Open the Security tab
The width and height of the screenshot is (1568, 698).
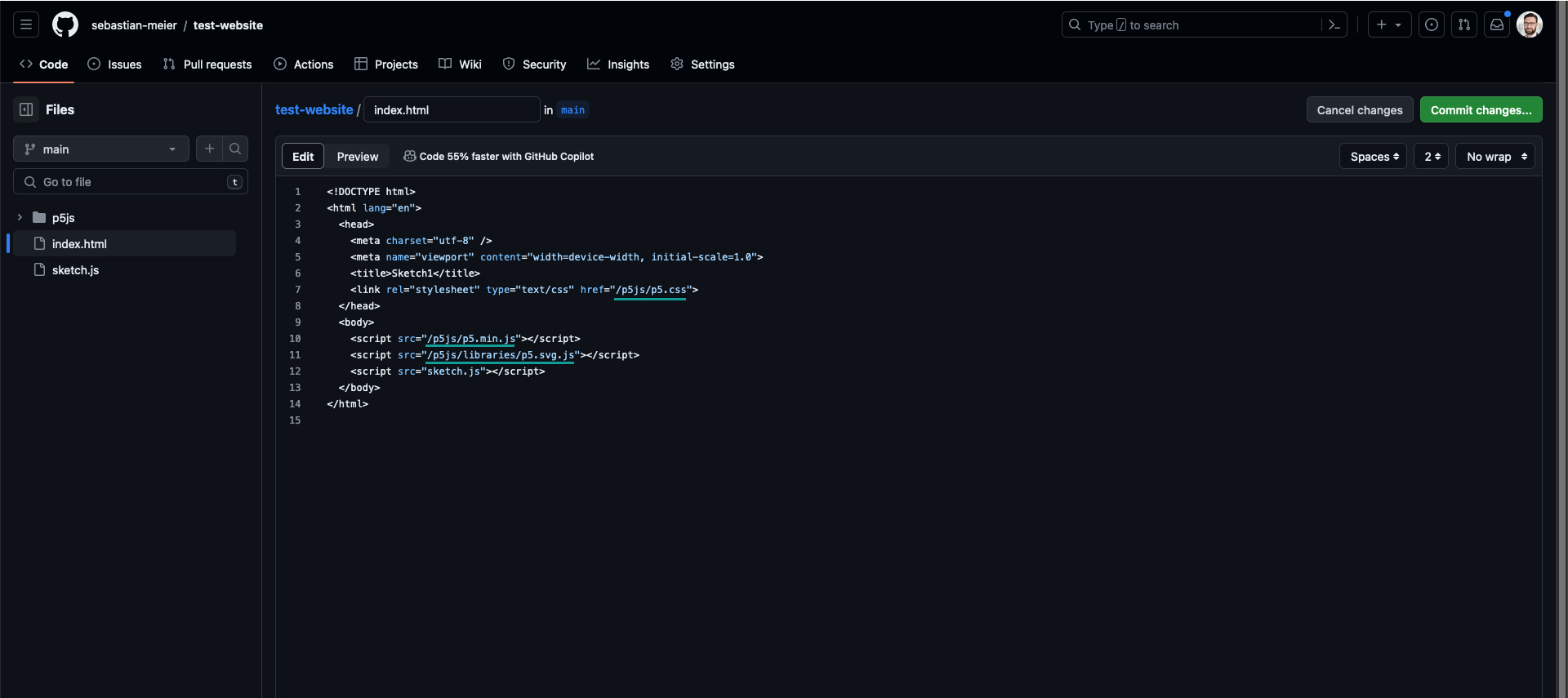click(535, 64)
